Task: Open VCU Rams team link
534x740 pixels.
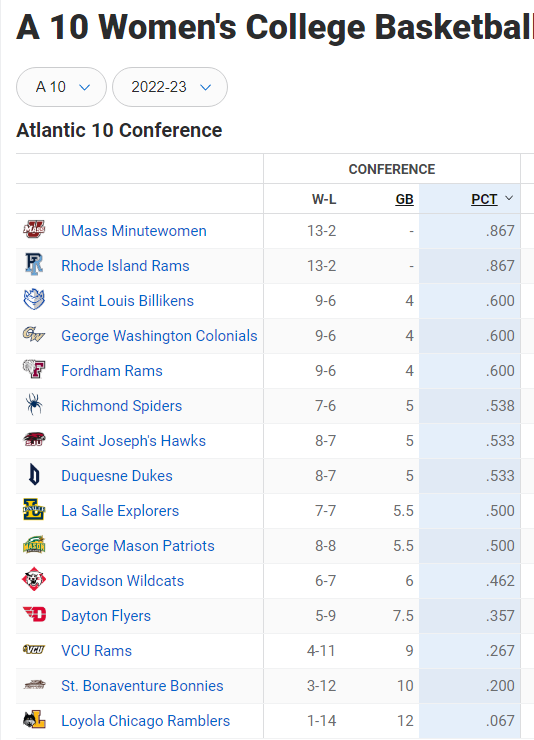Action: pos(96,650)
